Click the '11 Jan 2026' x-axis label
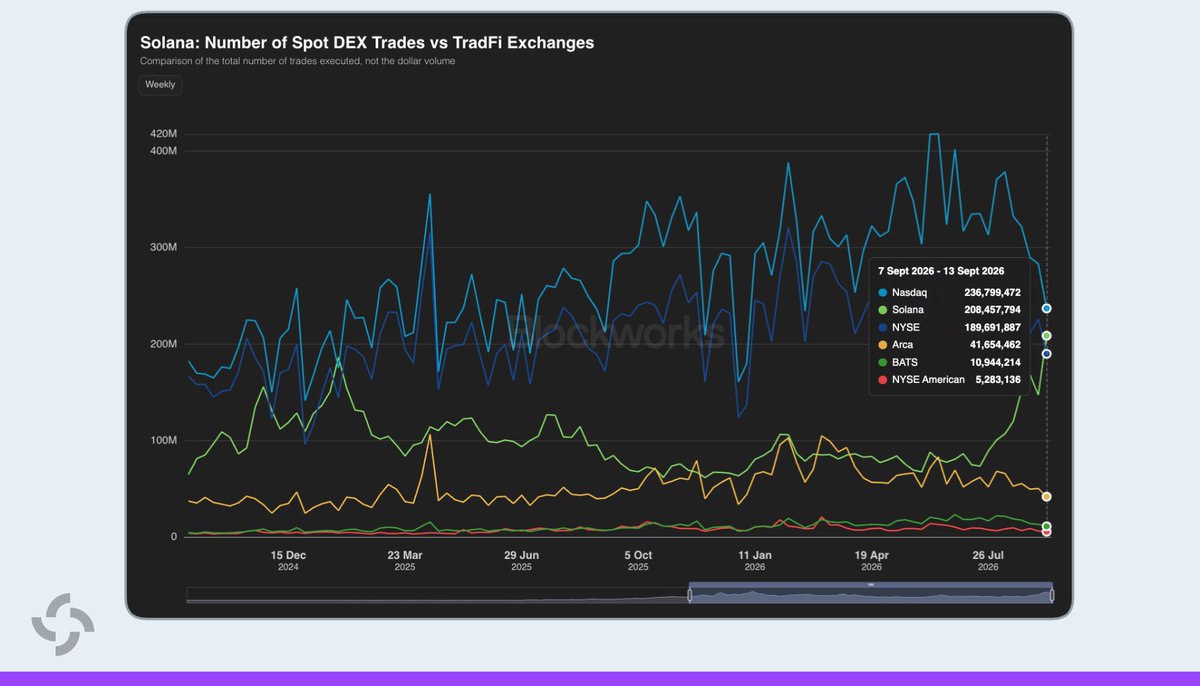The width and height of the screenshot is (1200, 686). click(x=755, y=560)
